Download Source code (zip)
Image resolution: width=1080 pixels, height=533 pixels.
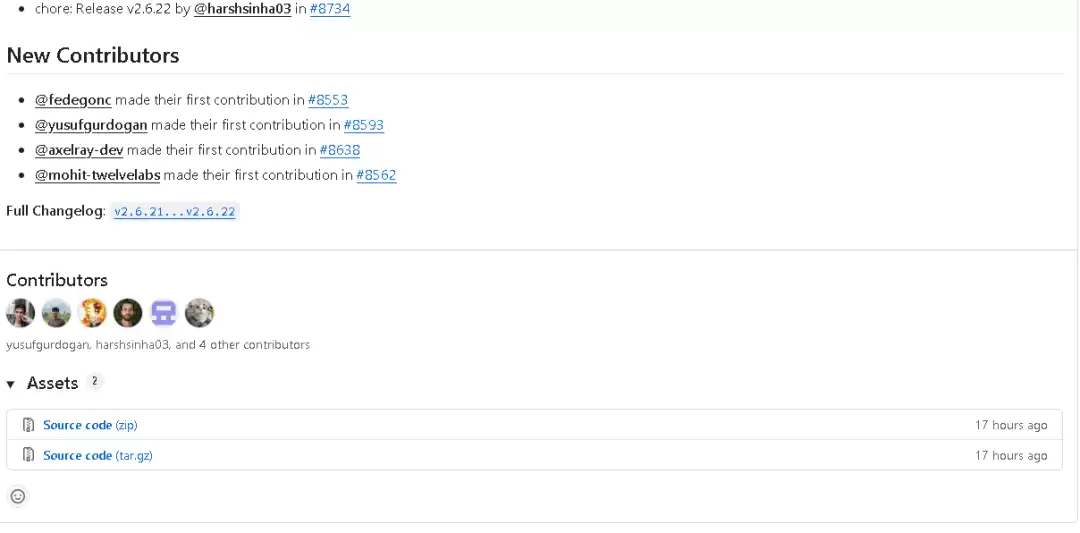point(90,425)
